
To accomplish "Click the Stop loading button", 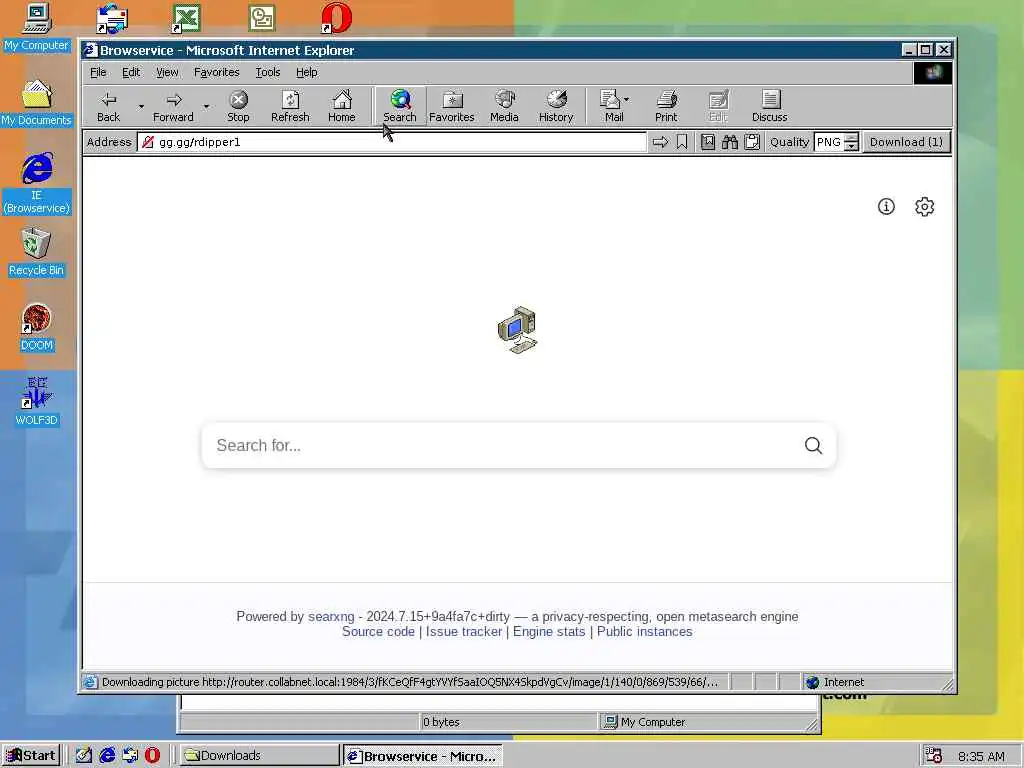I will (238, 106).
